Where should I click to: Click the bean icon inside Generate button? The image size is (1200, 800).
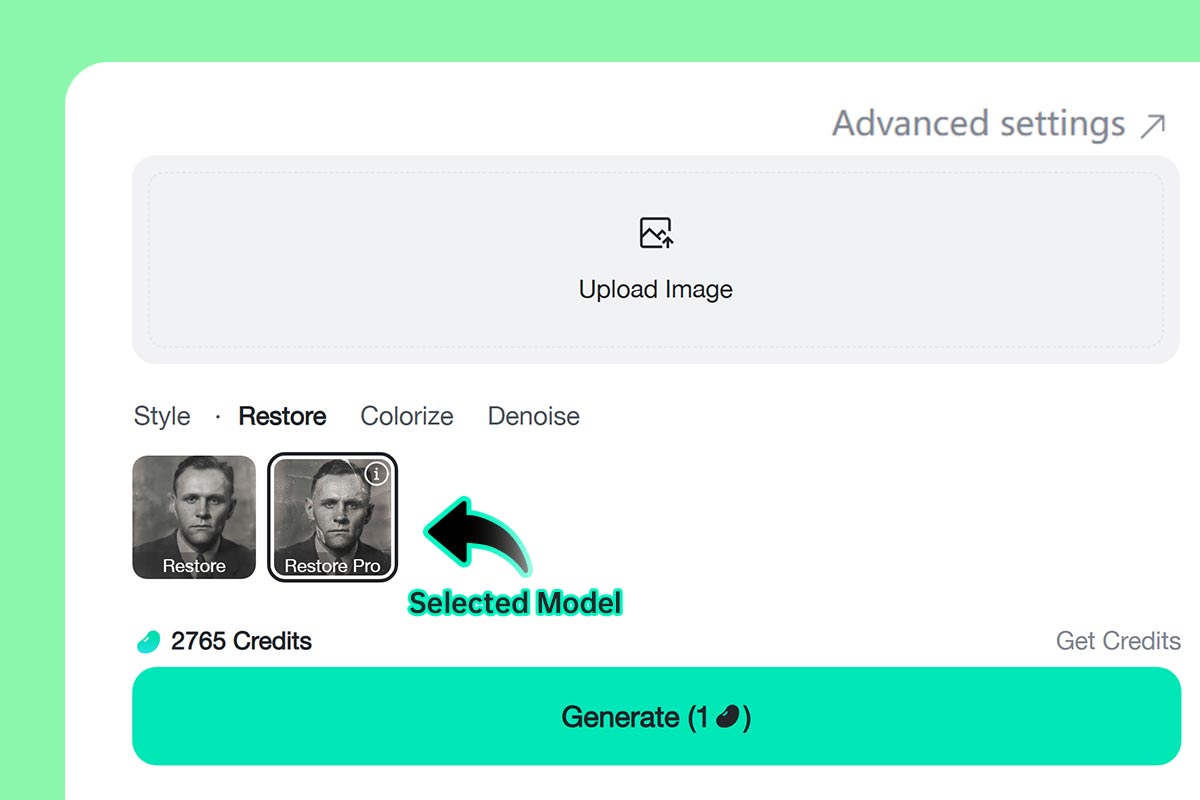tap(728, 717)
